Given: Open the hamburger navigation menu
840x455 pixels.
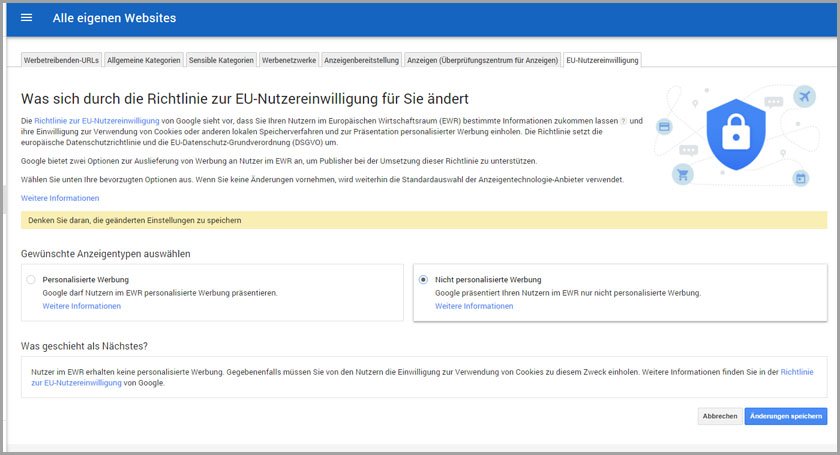Looking at the screenshot, I should (26, 18).
